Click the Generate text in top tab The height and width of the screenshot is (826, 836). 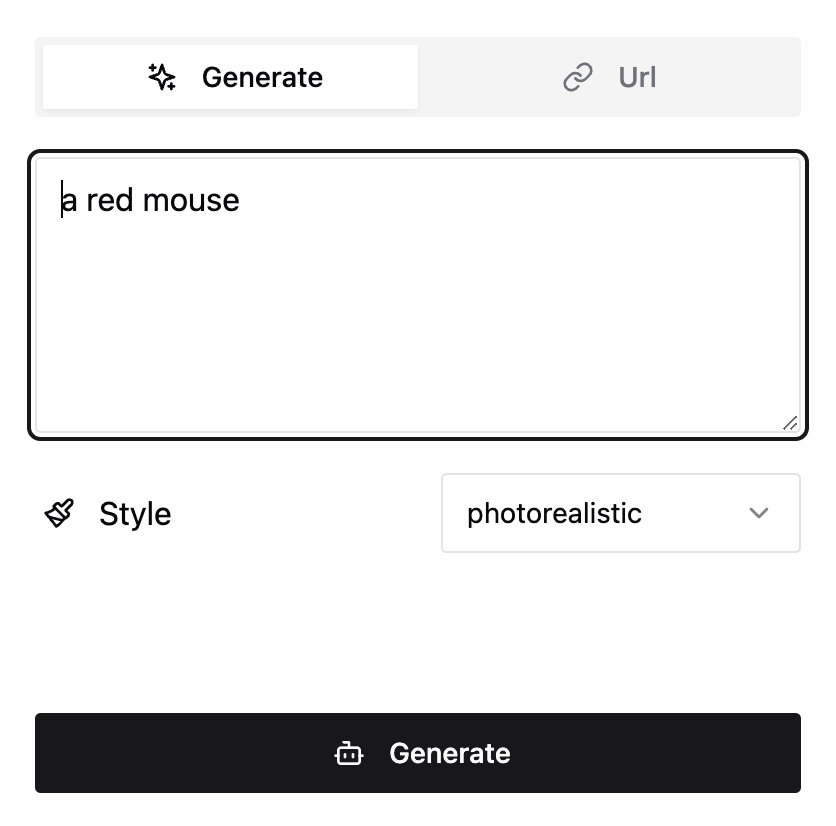pyautogui.click(x=262, y=77)
